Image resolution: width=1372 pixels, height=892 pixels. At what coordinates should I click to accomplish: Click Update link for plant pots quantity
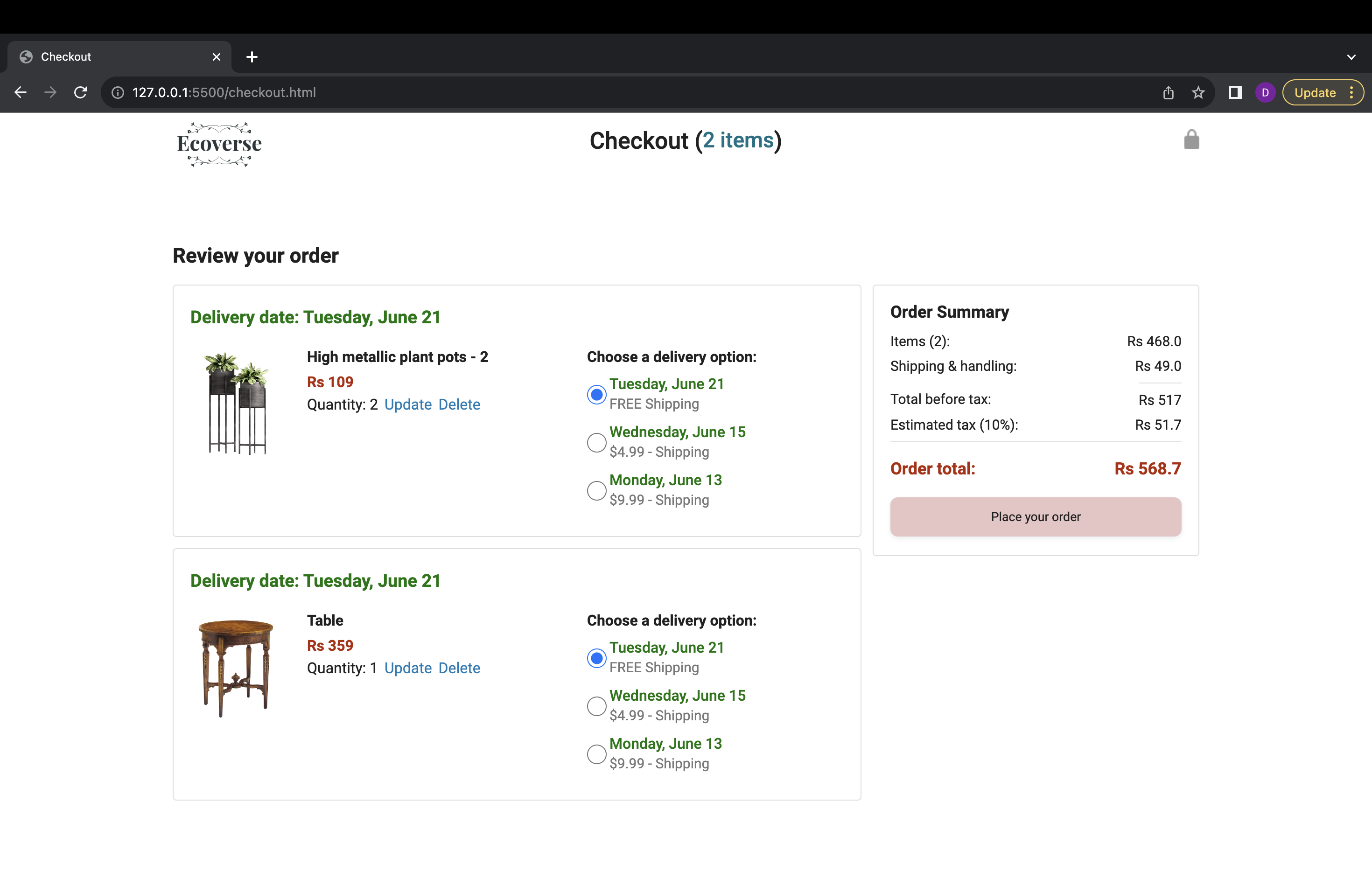[x=407, y=404]
